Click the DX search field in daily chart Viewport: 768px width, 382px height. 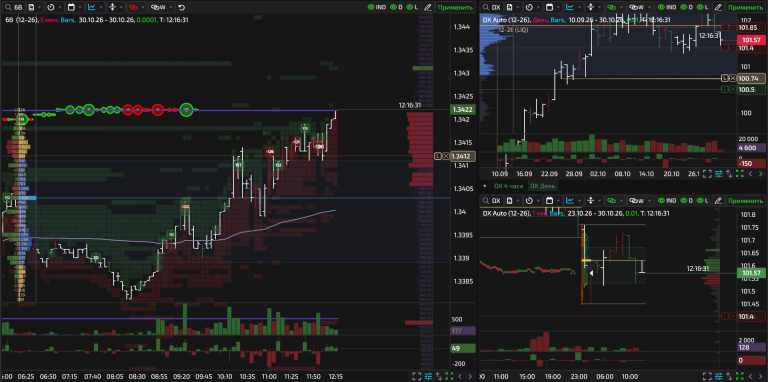pyautogui.click(x=492, y=7)
